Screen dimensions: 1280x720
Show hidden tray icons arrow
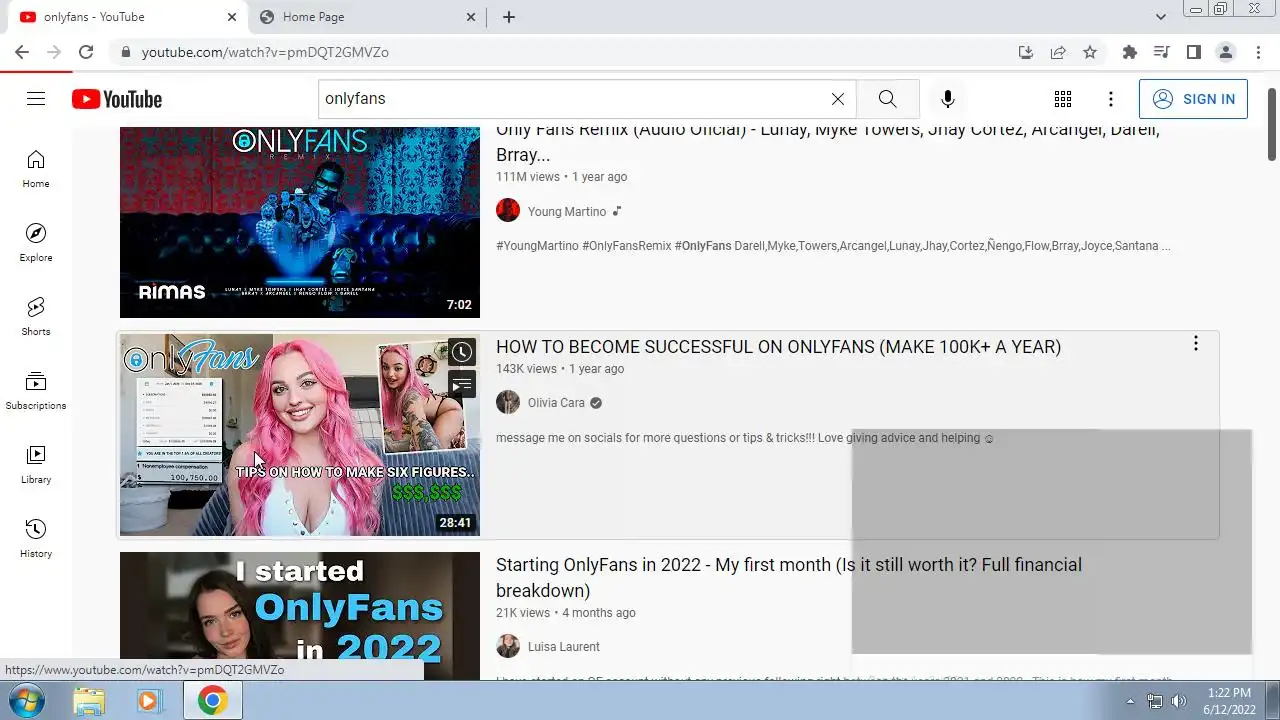(x=1130, y=701)
